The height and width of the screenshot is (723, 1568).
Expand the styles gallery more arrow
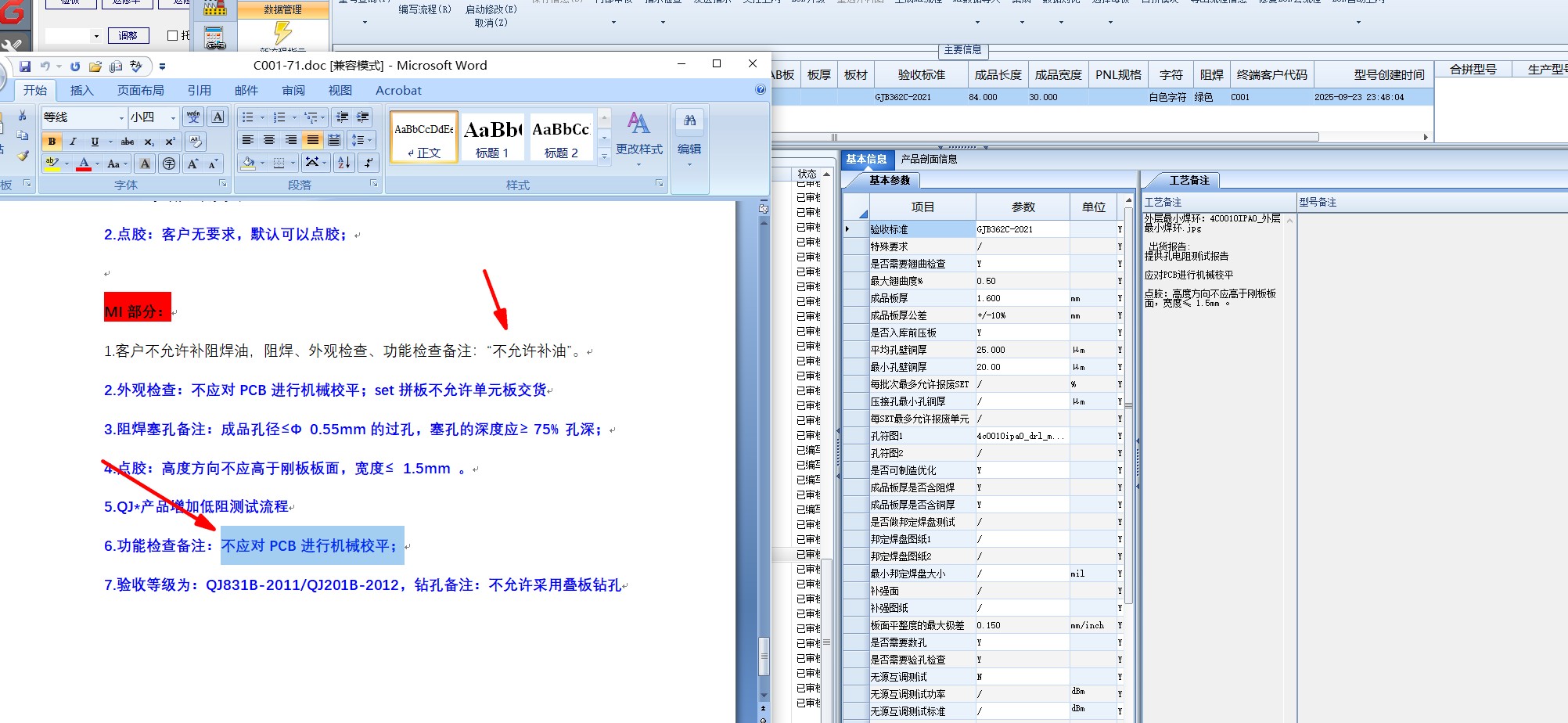point(604,156)
